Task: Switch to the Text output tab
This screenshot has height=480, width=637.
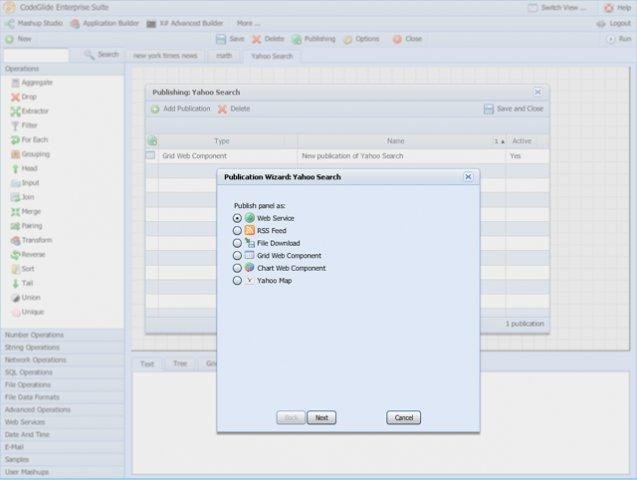Action: click(147, 363)
